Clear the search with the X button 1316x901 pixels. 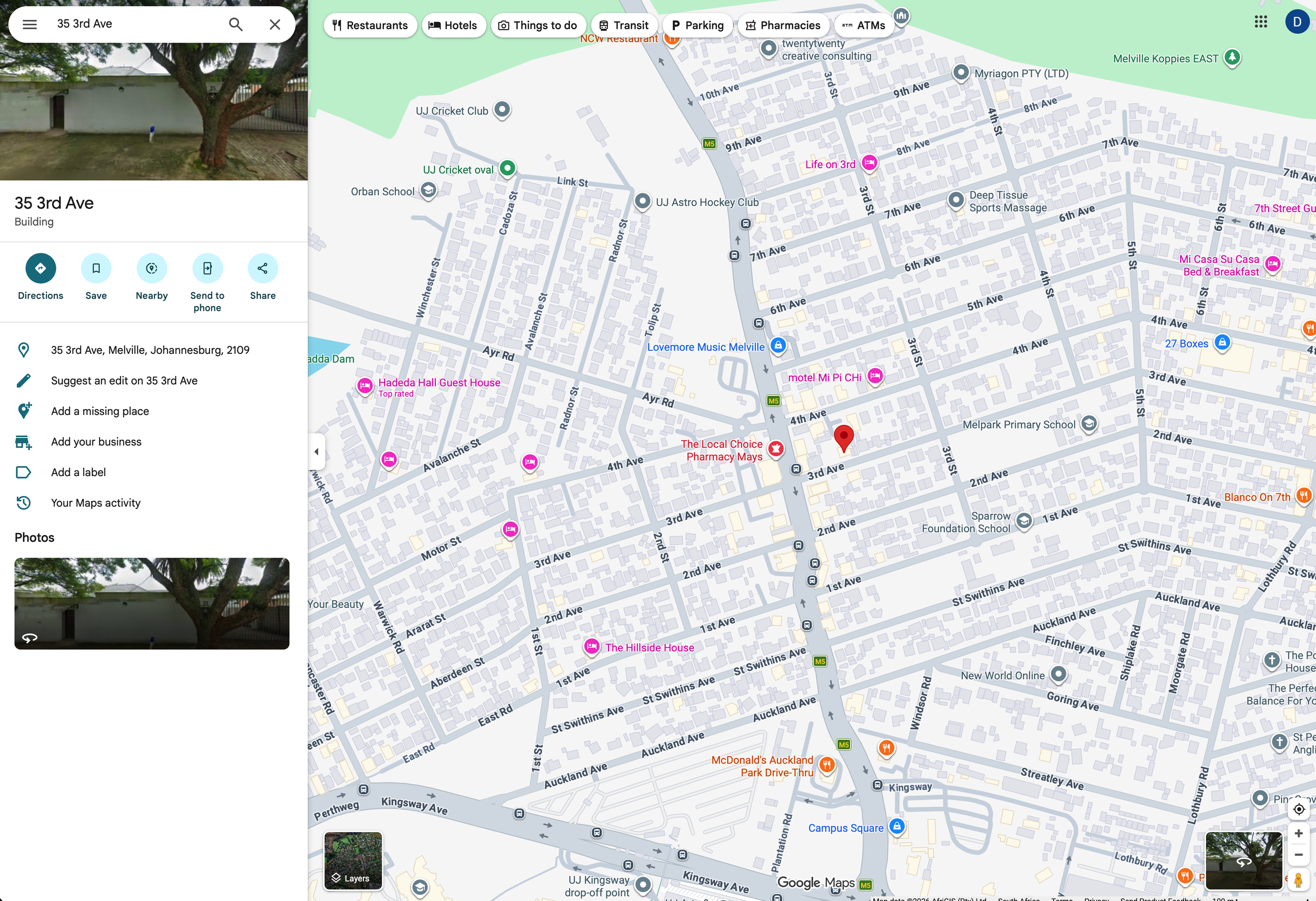[275, 24]
